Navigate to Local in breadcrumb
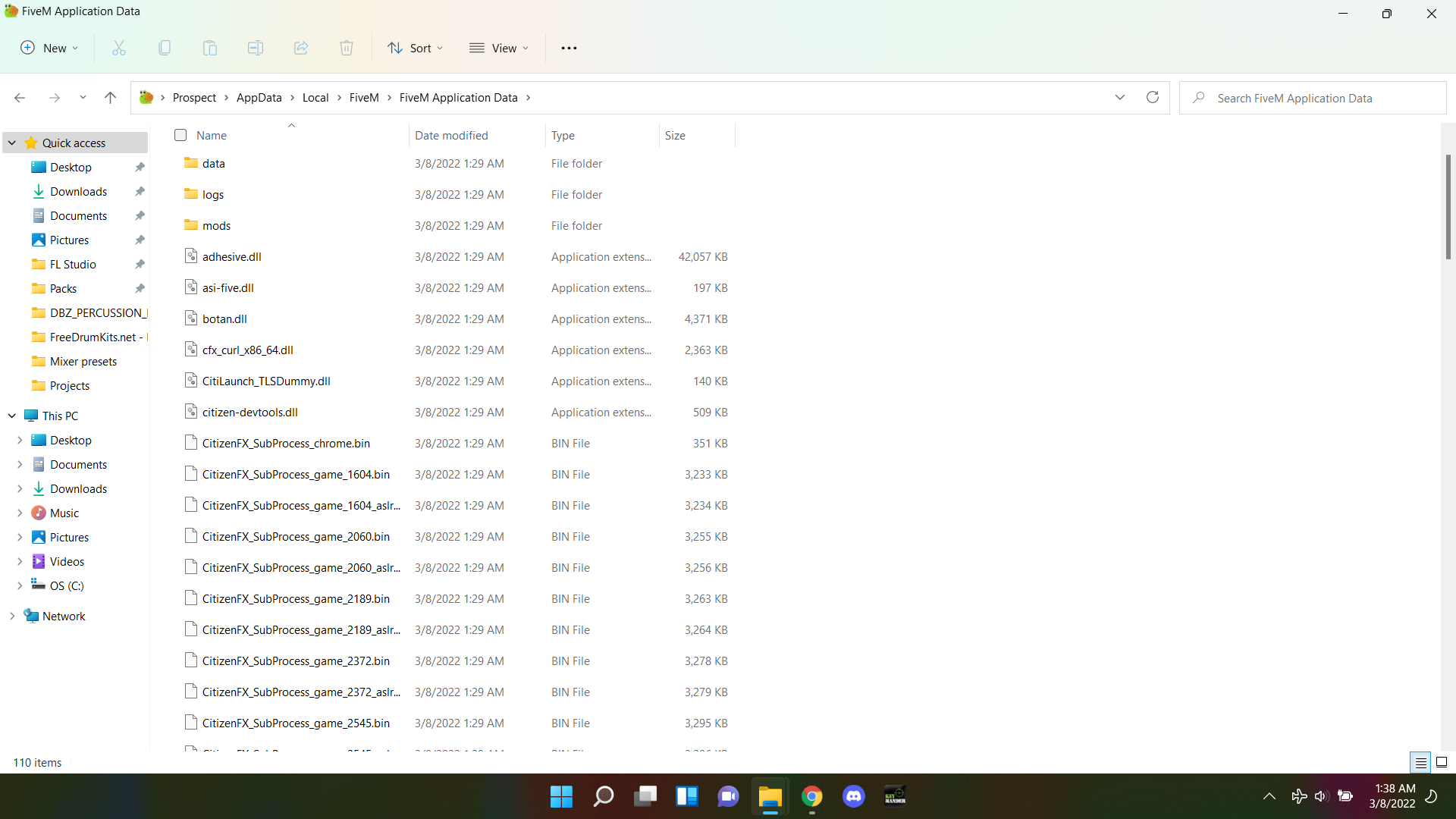 click(x=315, y=98)
